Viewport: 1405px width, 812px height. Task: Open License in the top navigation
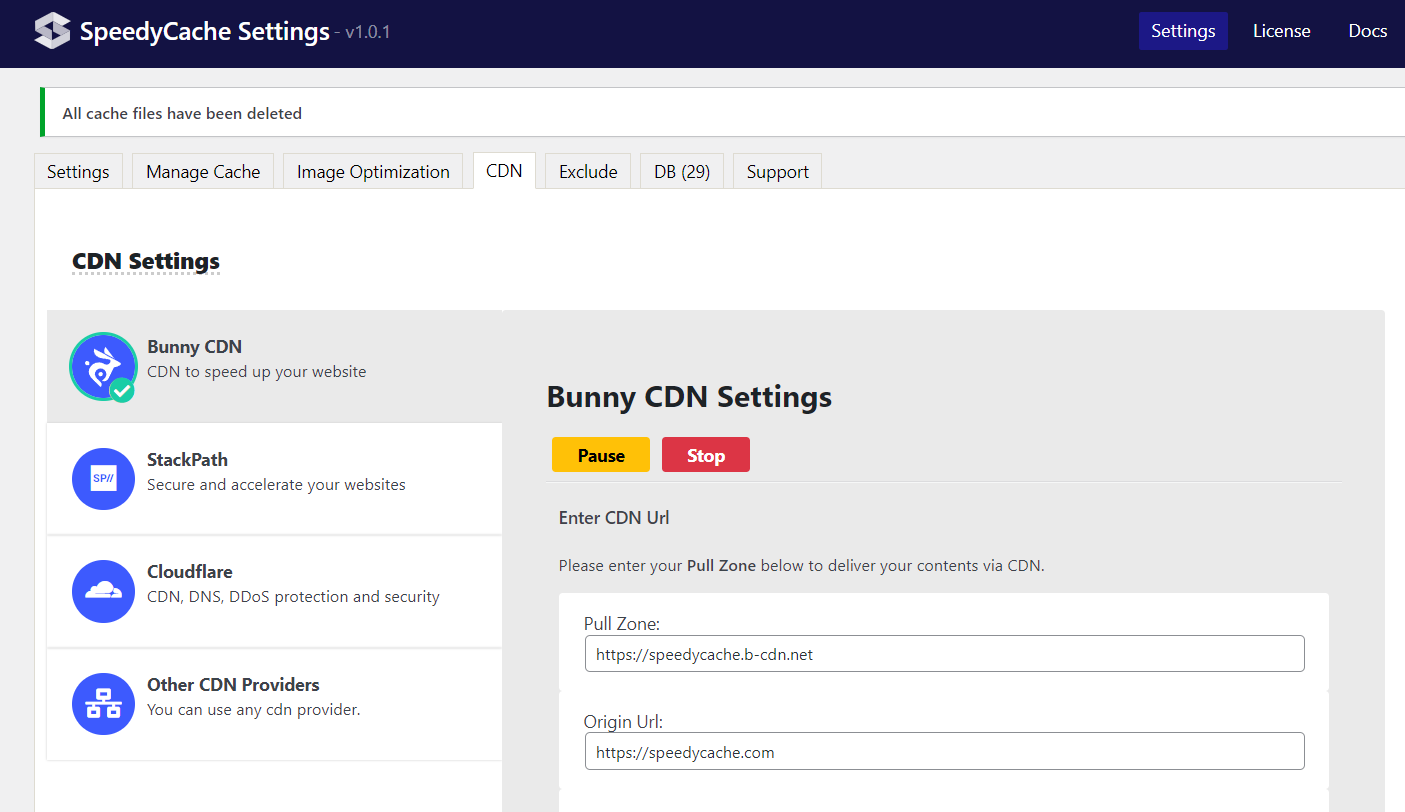pos(1281,31)
